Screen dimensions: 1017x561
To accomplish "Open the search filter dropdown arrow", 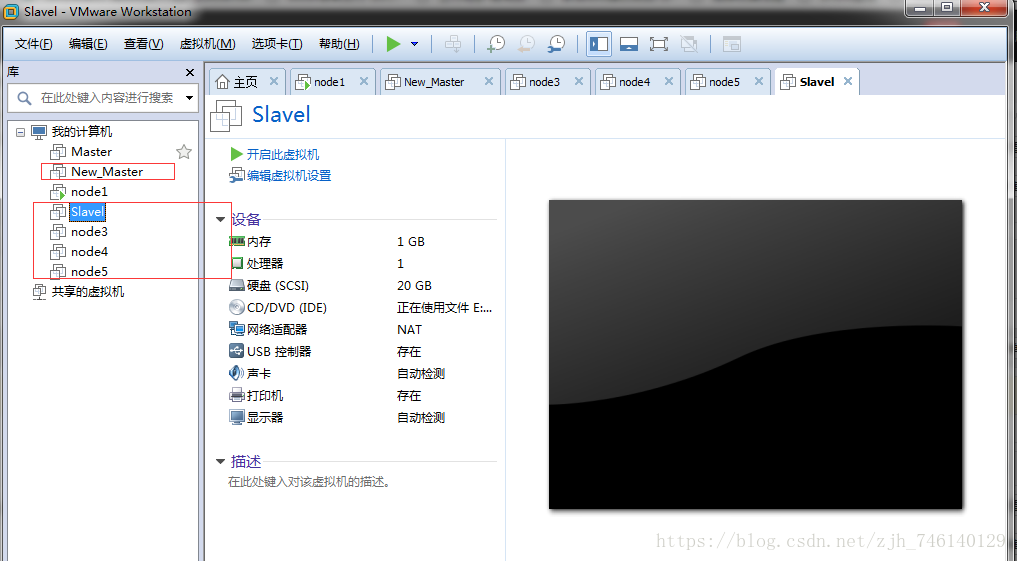I will (189, 98).
